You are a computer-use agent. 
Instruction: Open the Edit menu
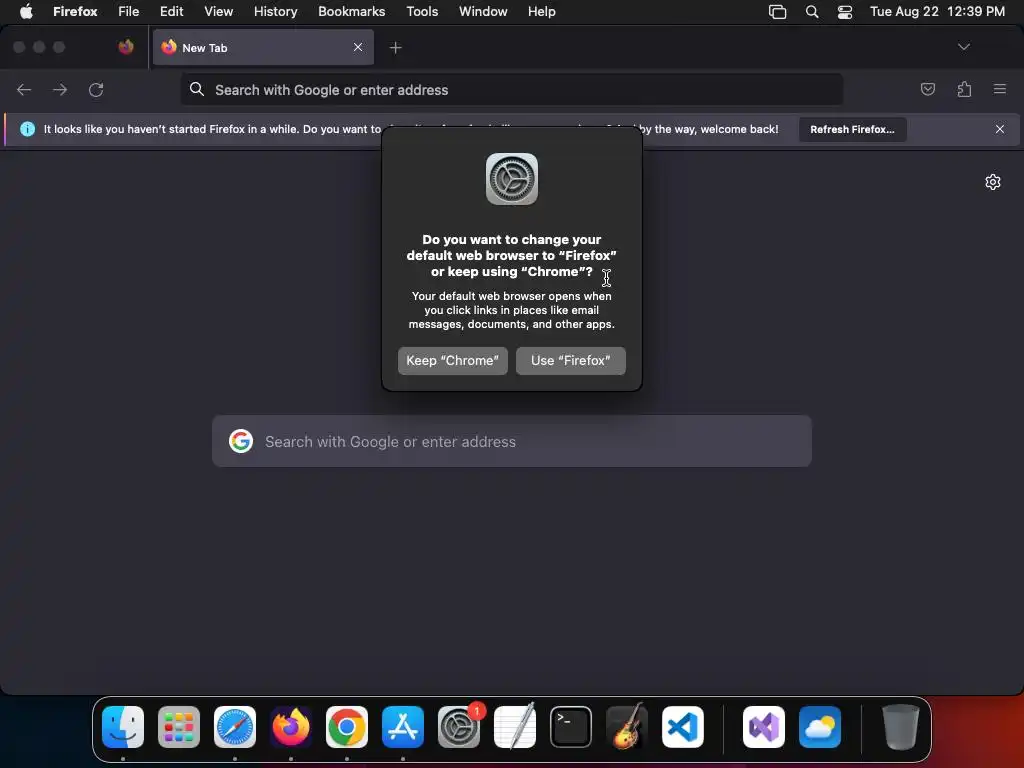pyautogui.click(x=172, y=11)
